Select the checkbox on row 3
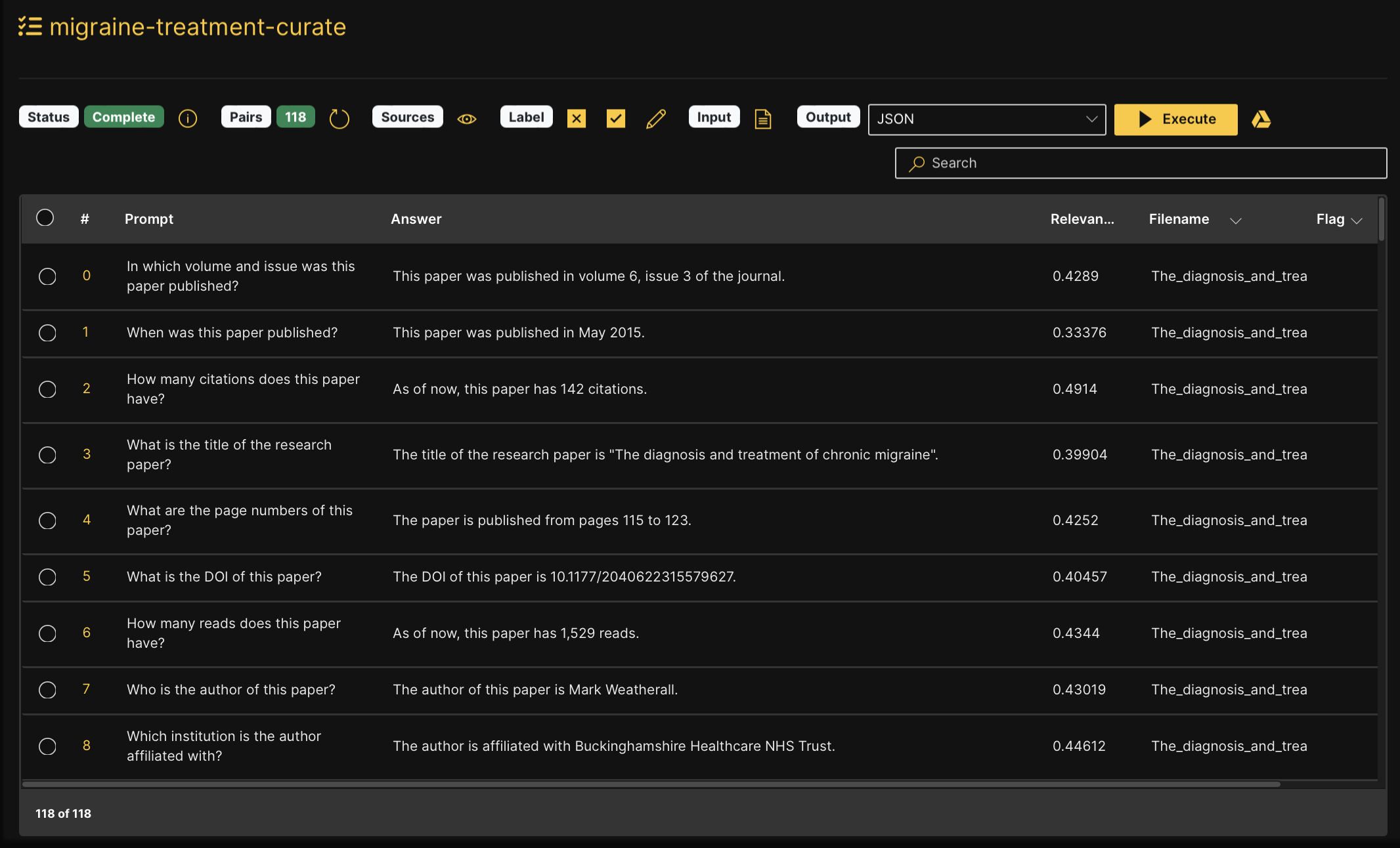Image resolution: width=1400 pixels, height=848 pixels. pyautogui.click(x=47, y=455)
